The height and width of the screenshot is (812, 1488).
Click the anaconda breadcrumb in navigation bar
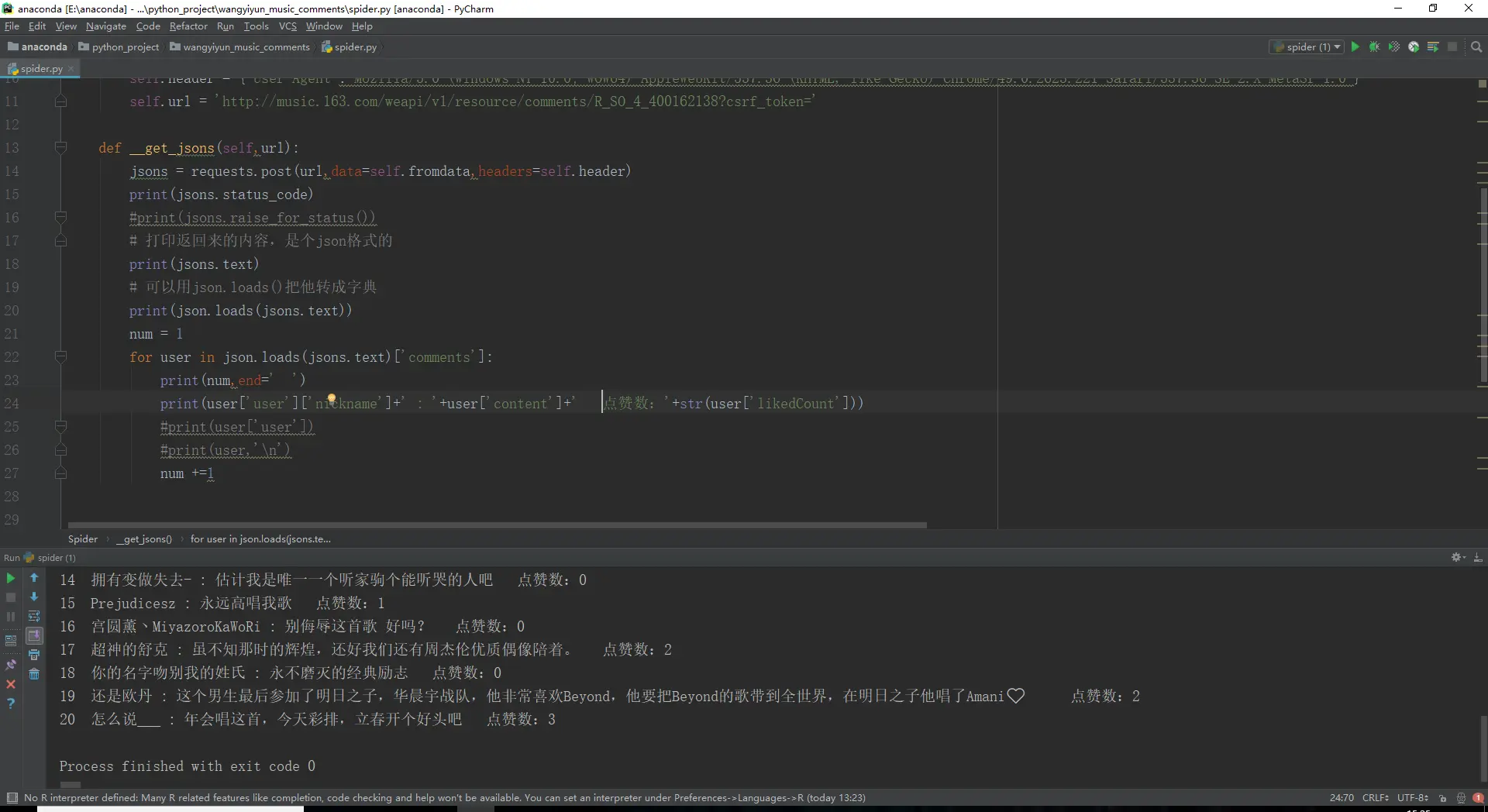(37, 46)
